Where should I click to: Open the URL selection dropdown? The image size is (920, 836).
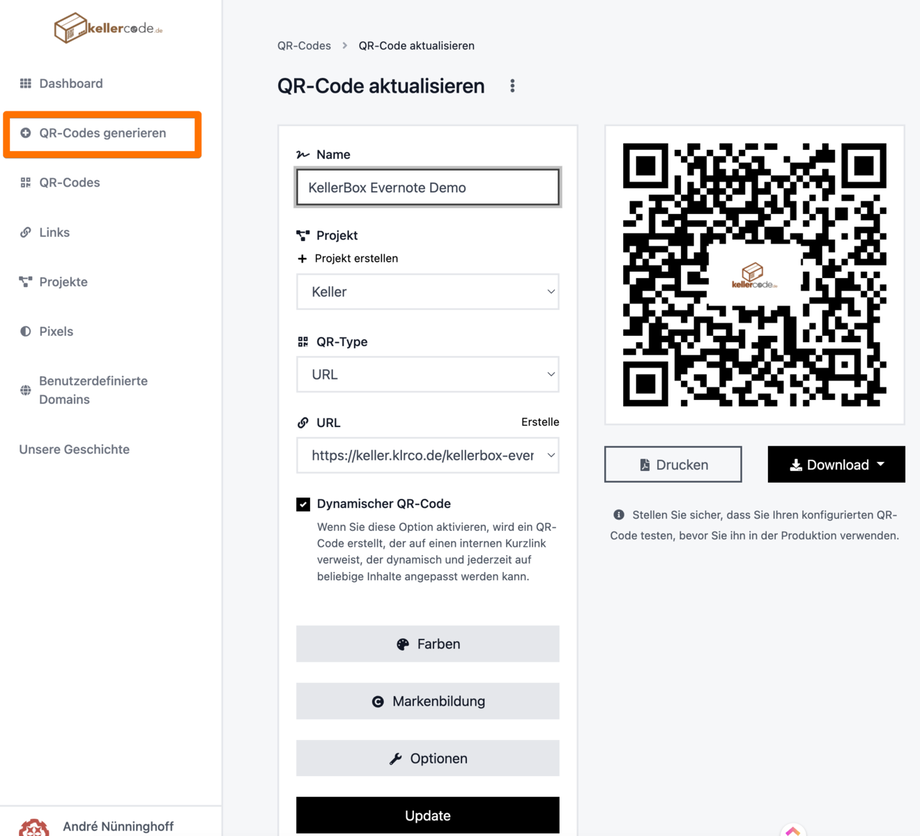pos(427,455)
